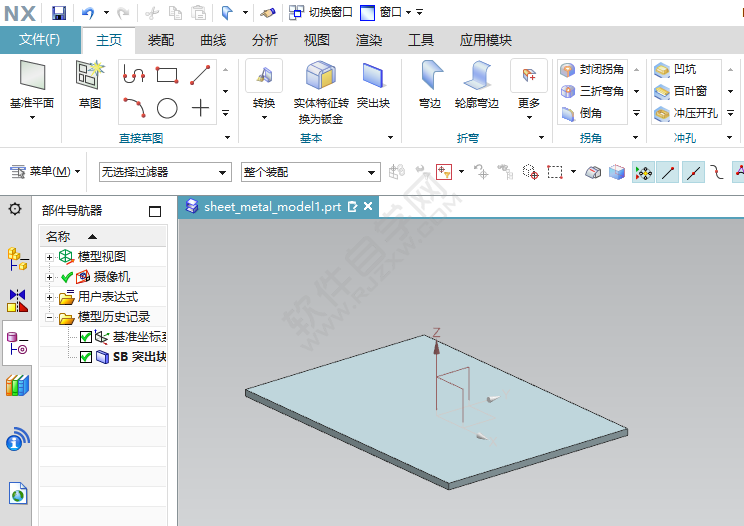
Task: Click Closed Corner (封闭拐角) tool
Action: (x=592, y=69)
